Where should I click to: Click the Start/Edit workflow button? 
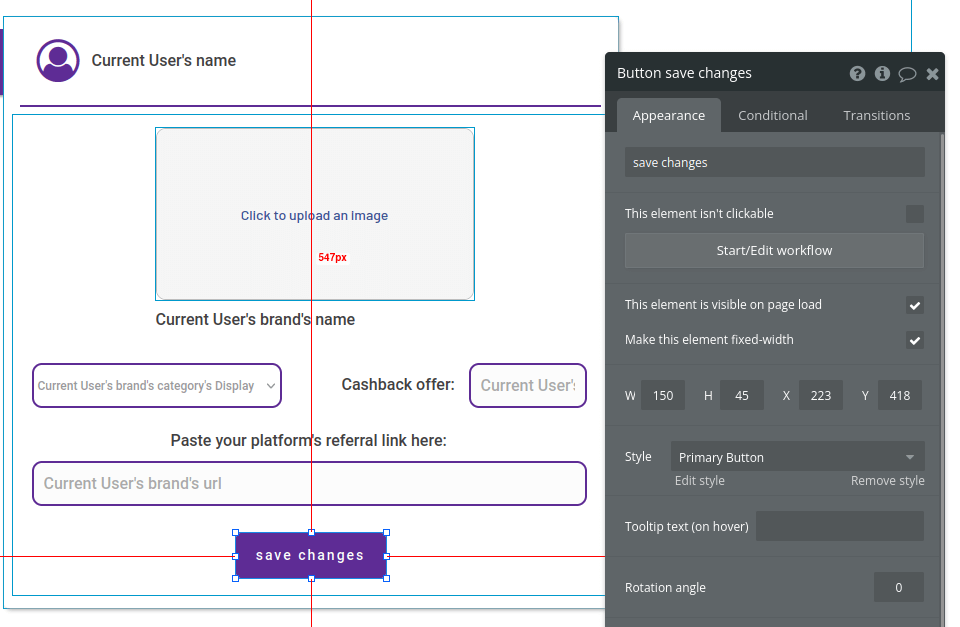tap(774, 250)
